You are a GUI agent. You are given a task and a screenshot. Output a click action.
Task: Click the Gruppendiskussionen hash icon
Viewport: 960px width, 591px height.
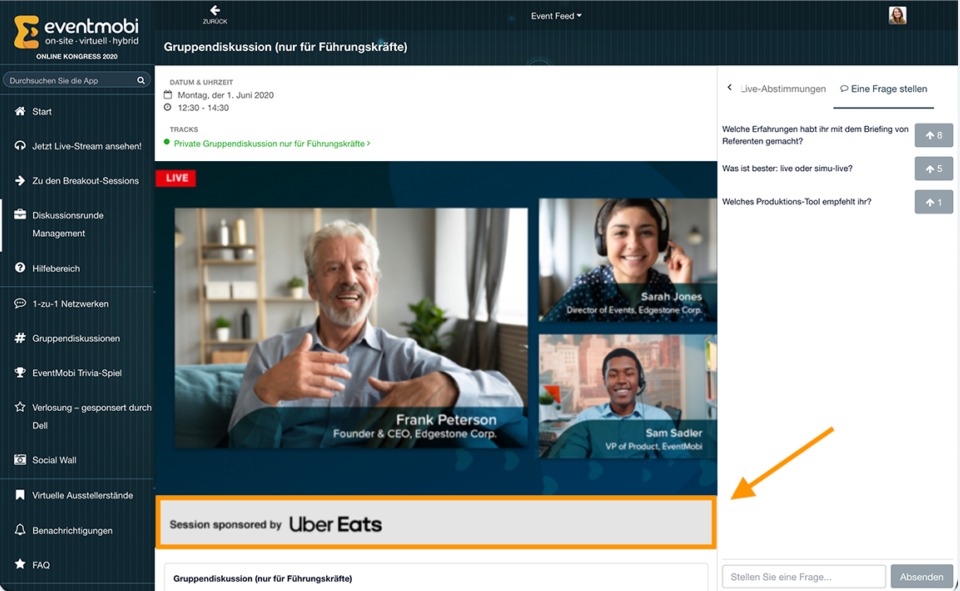(x=20, y=338)
